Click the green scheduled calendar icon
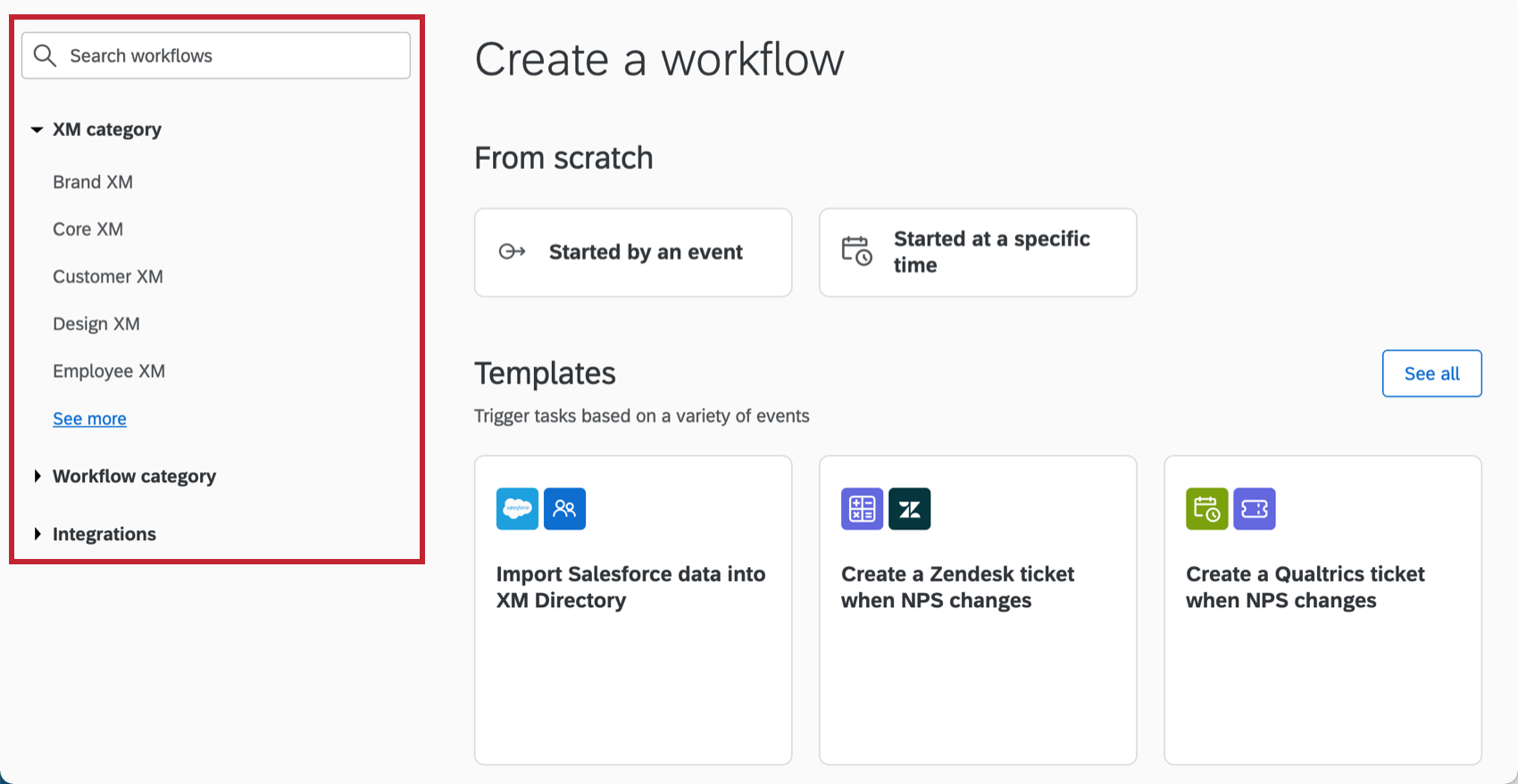The height and width of the screenshot is (784, 1518). pos(1206,509)
